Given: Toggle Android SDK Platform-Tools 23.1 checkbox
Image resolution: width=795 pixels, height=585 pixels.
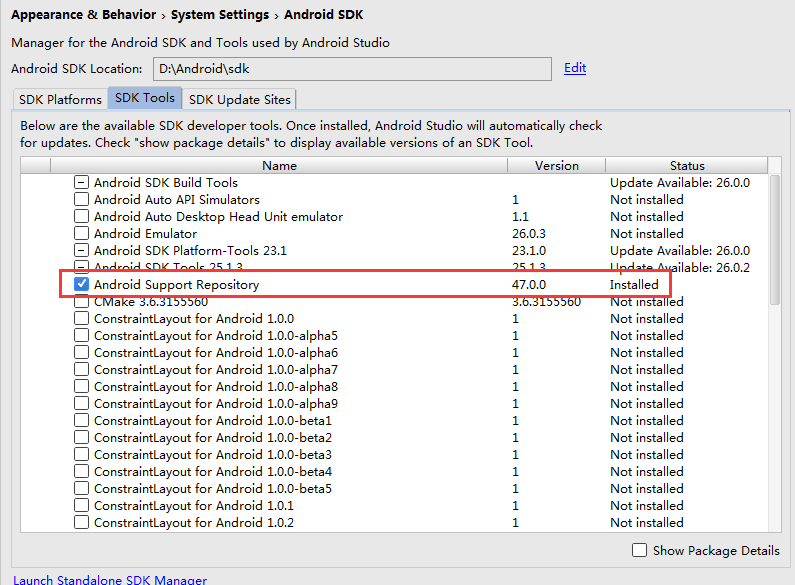Looking at the screenshot, I should coord(81,251).
